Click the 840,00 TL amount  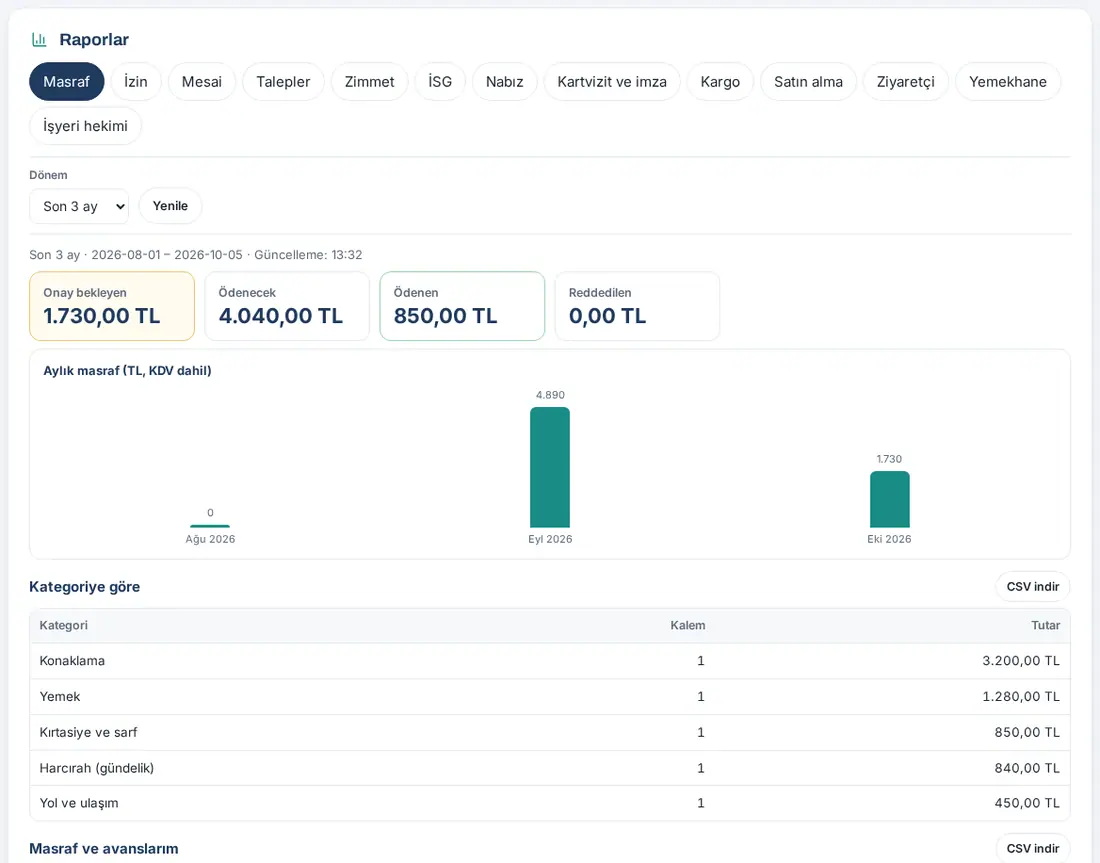click(x=1027, y=768)
